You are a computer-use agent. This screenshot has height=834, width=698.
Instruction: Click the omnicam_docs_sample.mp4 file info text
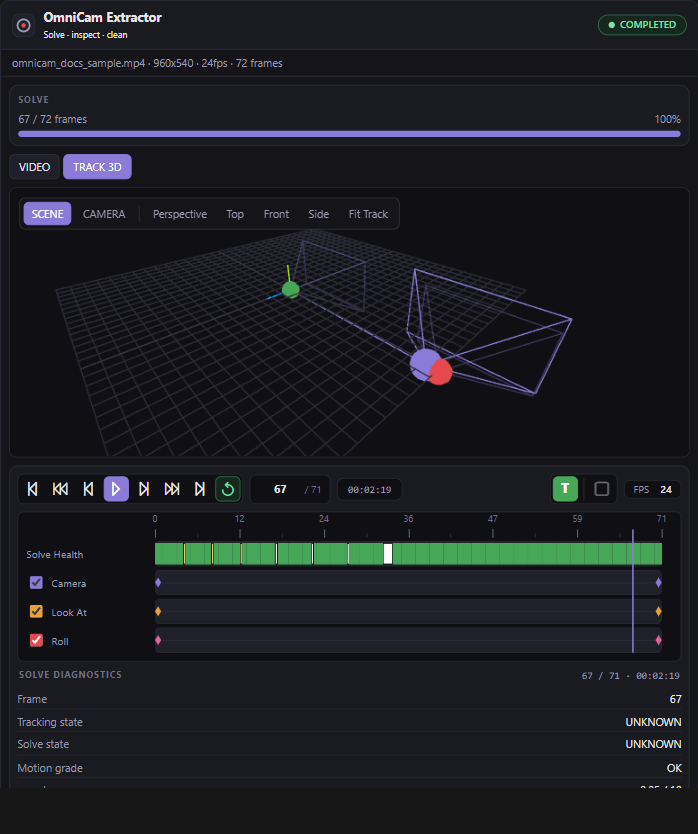coord(147,63)
